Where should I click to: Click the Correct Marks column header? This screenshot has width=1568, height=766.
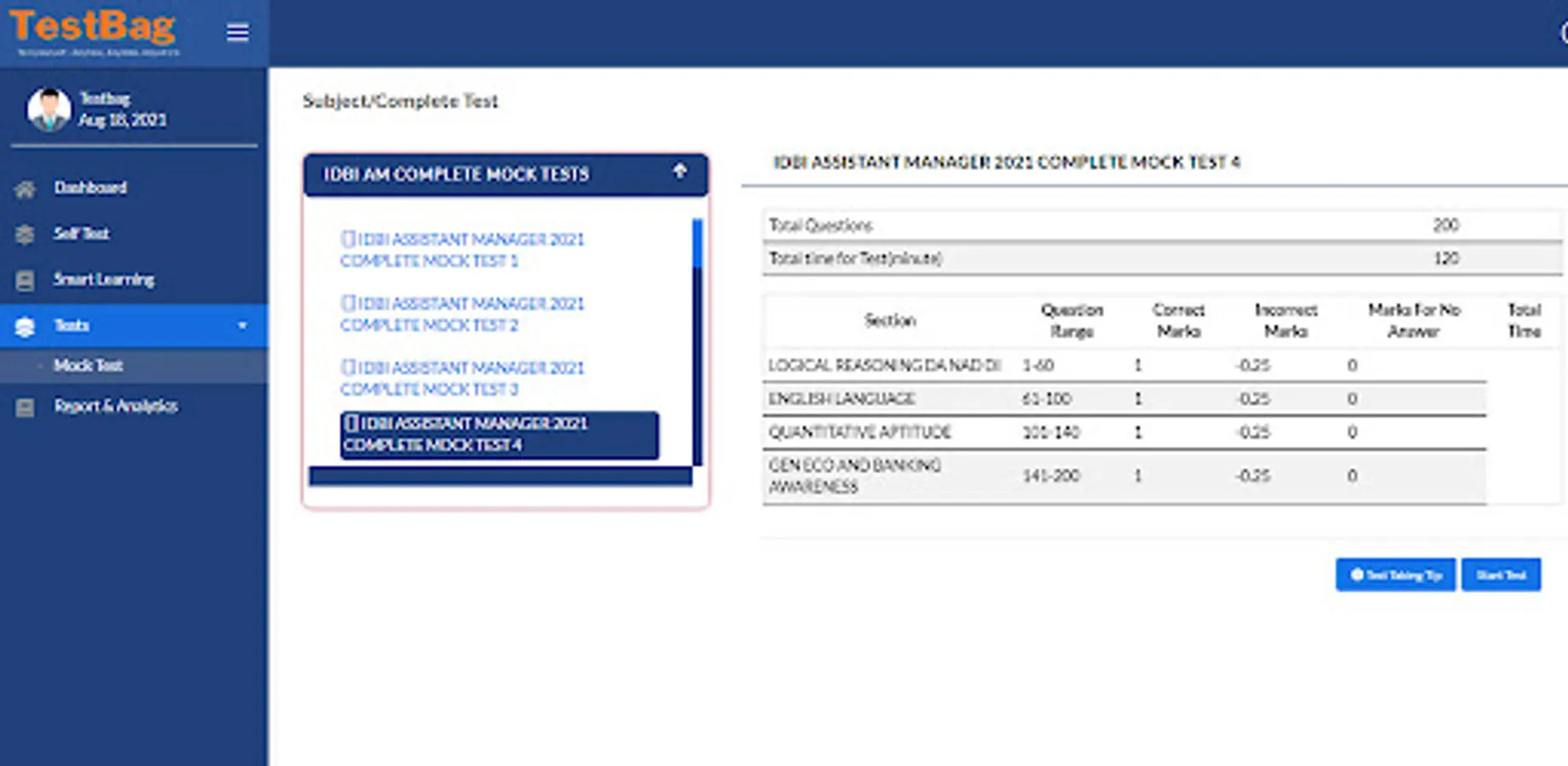[1178, 320]
